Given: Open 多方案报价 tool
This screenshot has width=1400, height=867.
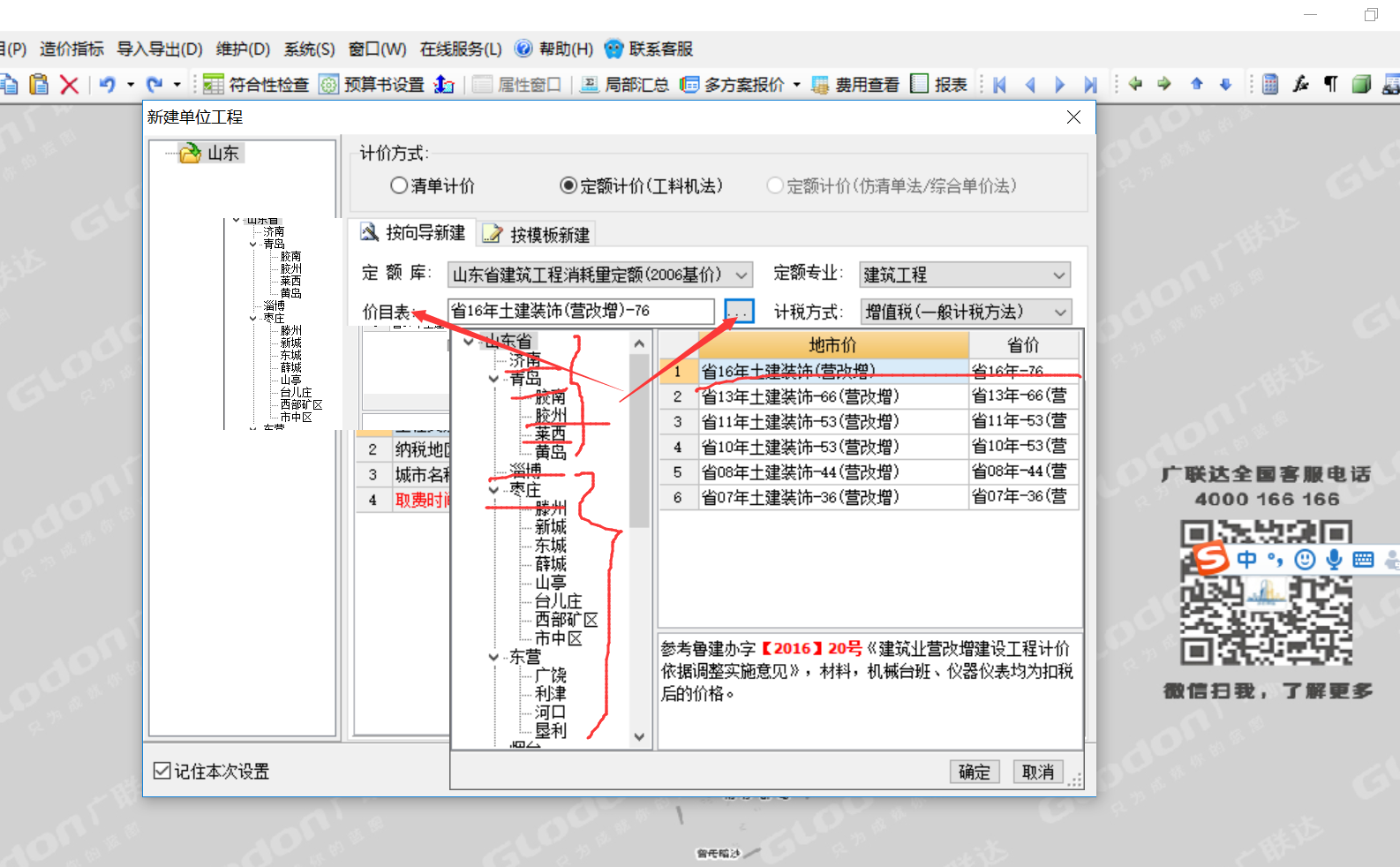Looking at the screenshot, I should (x=732, y=85).
